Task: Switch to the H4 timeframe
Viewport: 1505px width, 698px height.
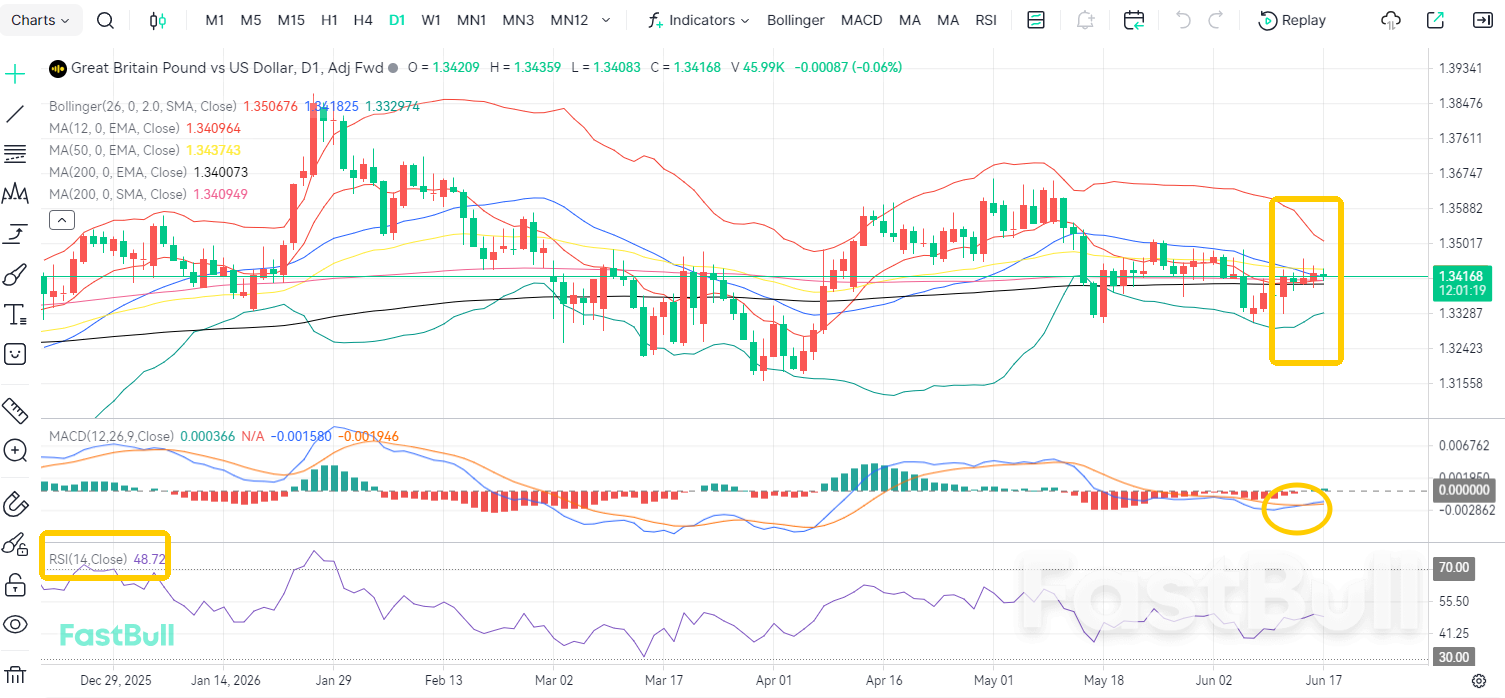Action: 363,20
